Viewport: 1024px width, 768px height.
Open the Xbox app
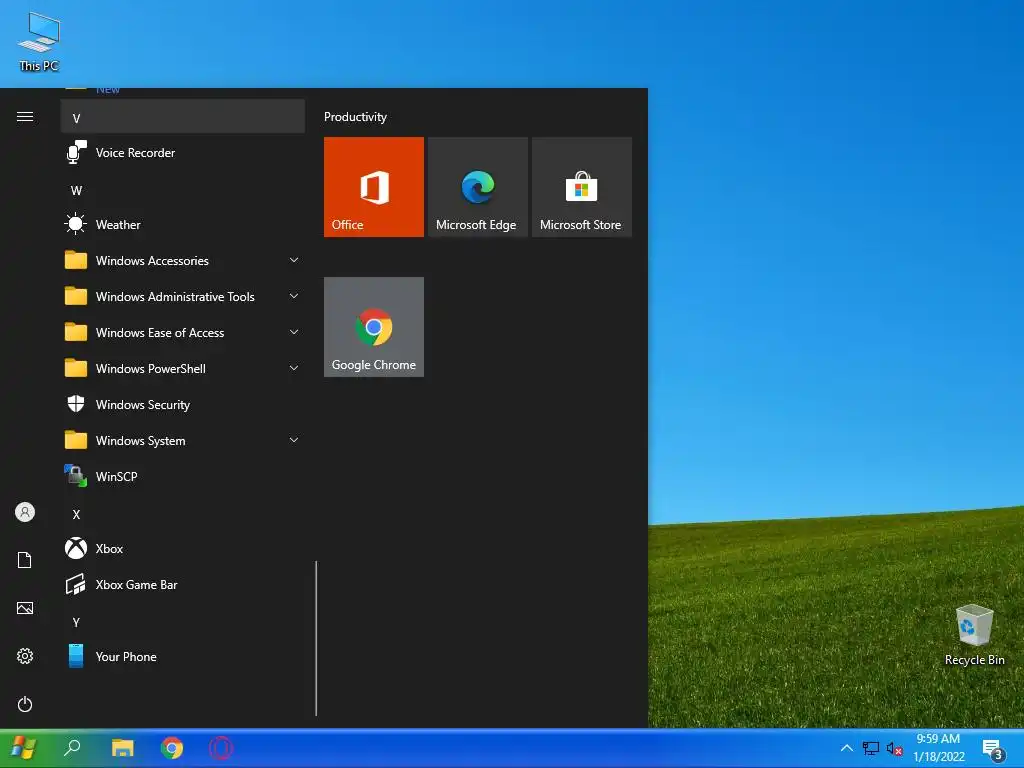click(183, 549)
